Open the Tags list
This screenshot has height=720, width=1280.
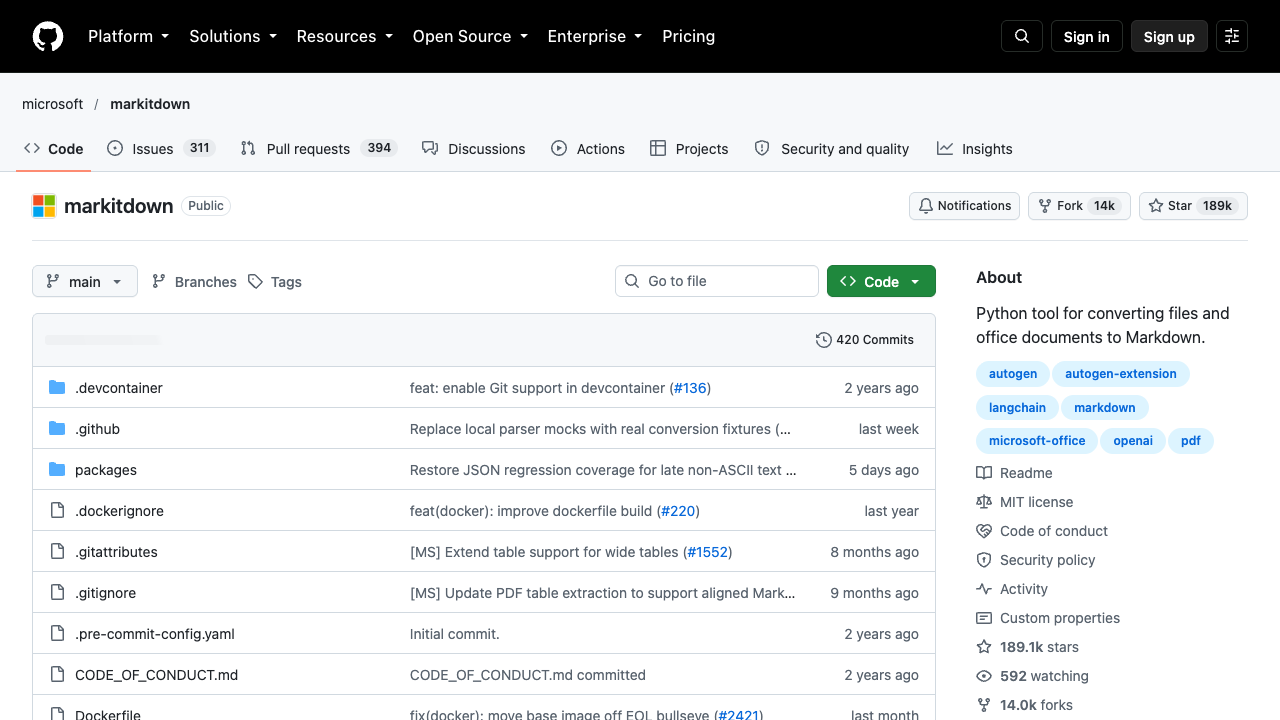(275, 282)
